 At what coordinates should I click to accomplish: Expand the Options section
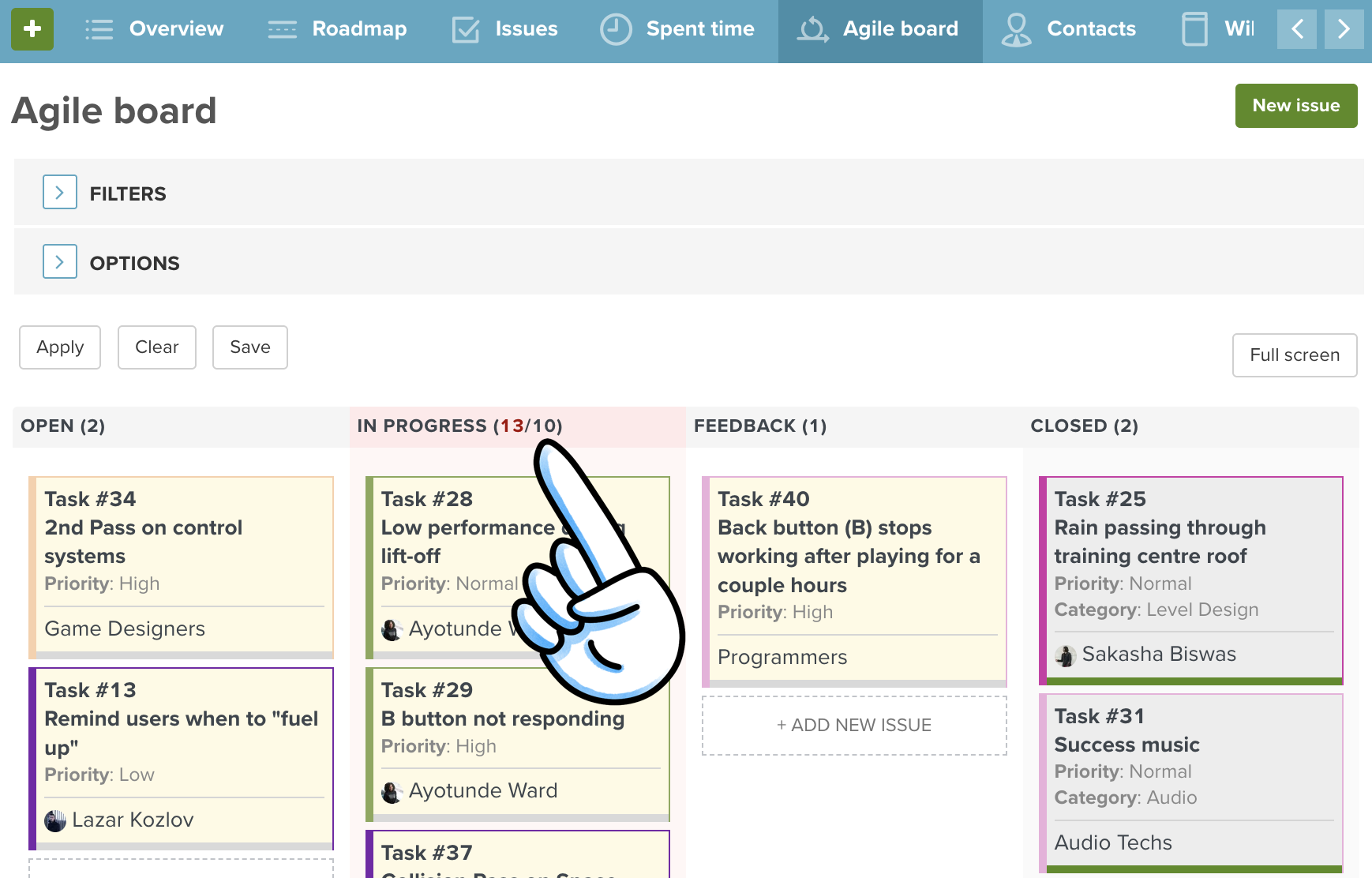(60, 262)
